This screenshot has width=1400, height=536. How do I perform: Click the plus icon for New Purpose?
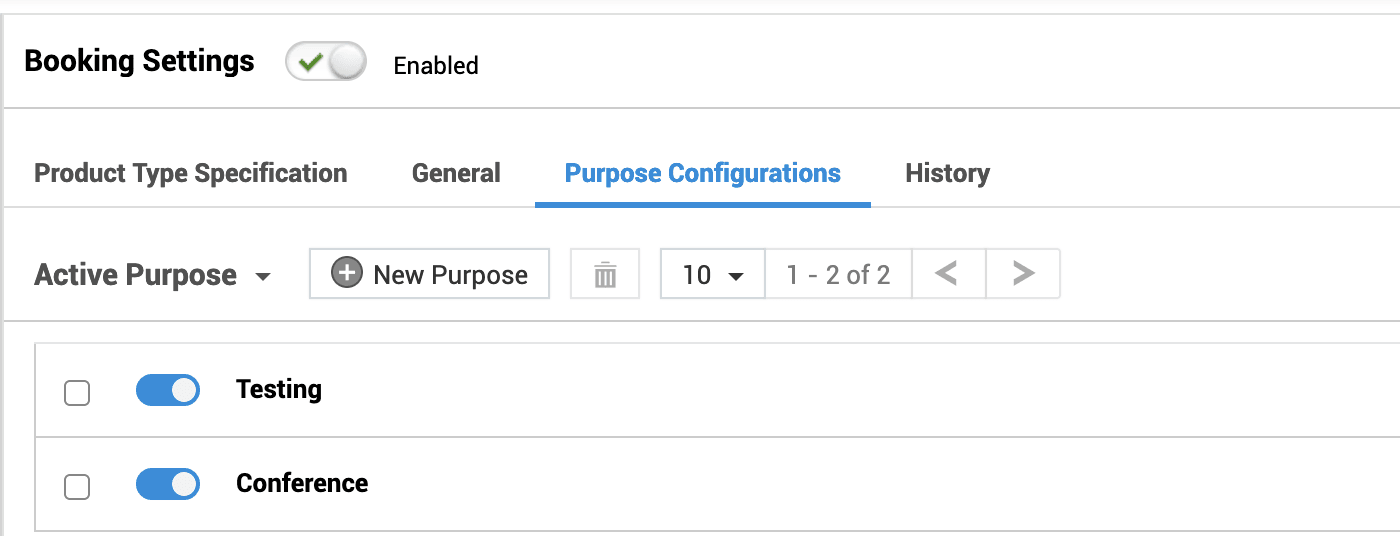pyautogui.click(x=347, y=274)
